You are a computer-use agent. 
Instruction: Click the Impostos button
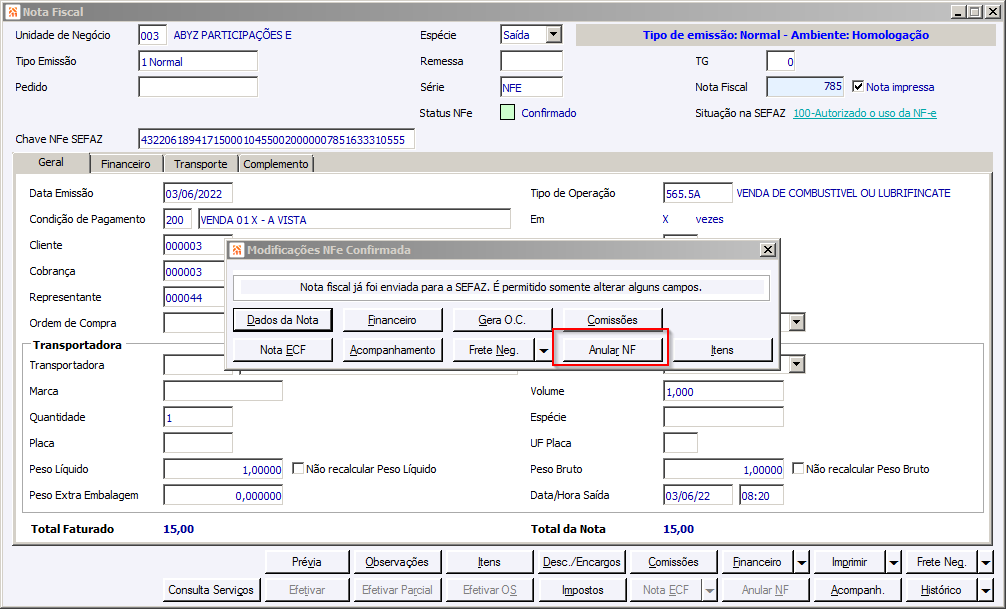583,590
